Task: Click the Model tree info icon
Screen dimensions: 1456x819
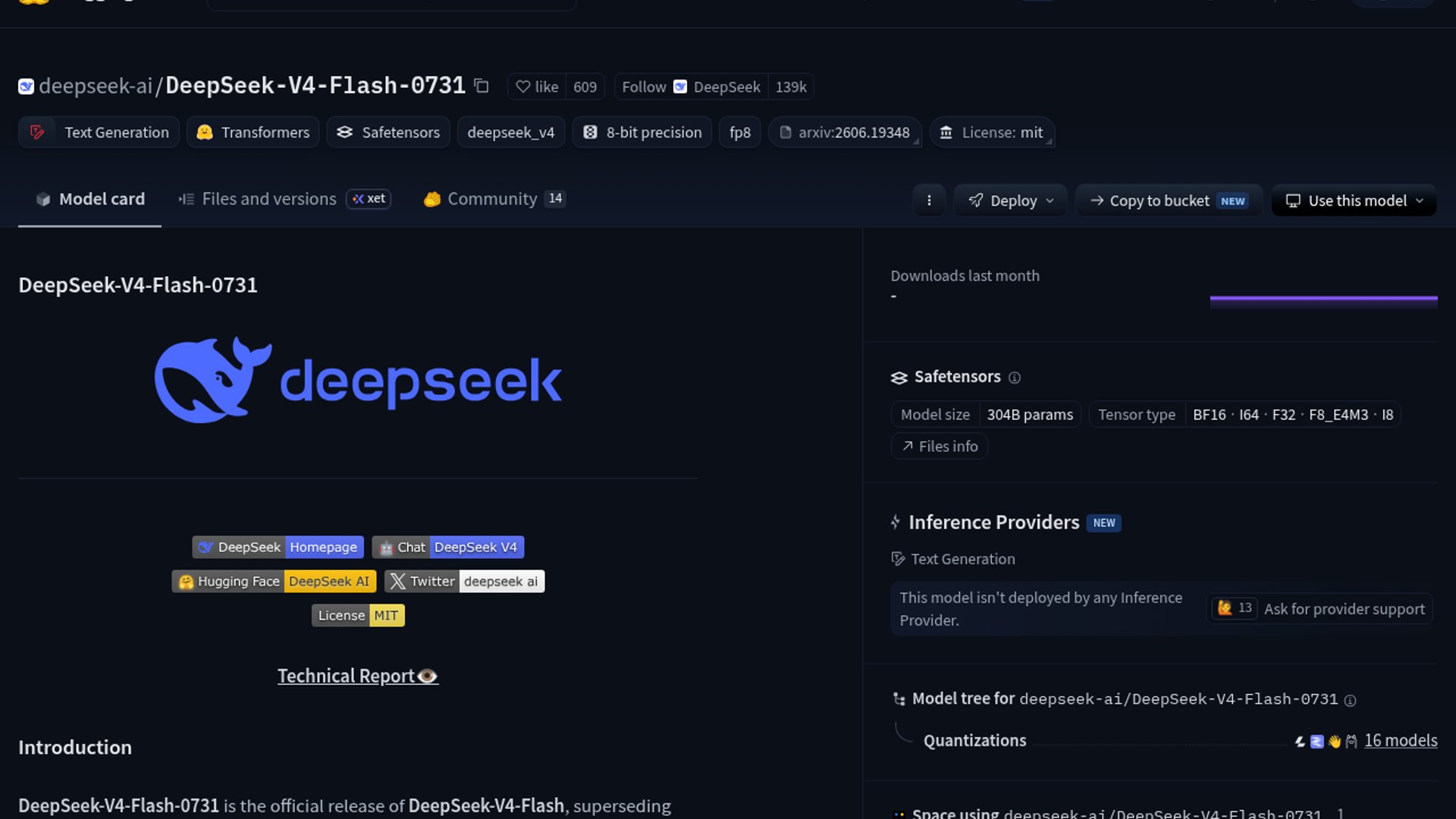Action: pyautogui.click(x=1350, y=701)
